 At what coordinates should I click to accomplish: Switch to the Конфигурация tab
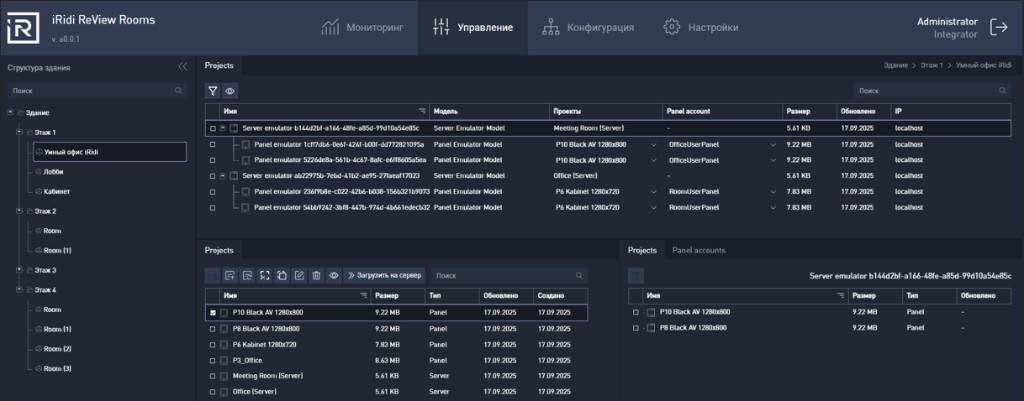point(588,27)
